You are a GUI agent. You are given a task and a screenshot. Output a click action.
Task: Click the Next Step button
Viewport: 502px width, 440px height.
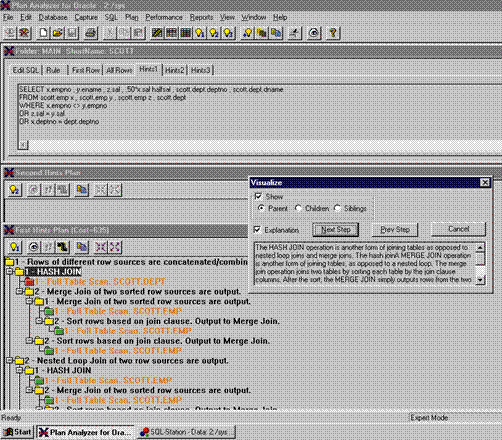(x=335, y=230)
